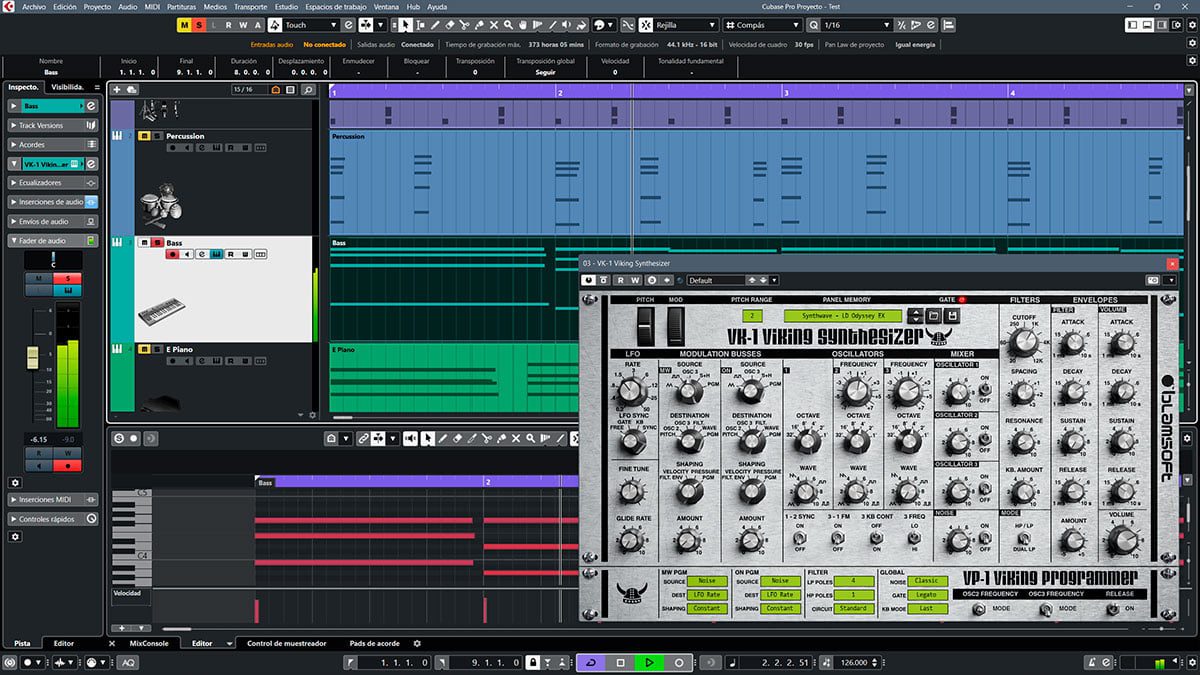Select the key editor Draw pencil tool
This screenshot has height=675, width=1200.
443,438
